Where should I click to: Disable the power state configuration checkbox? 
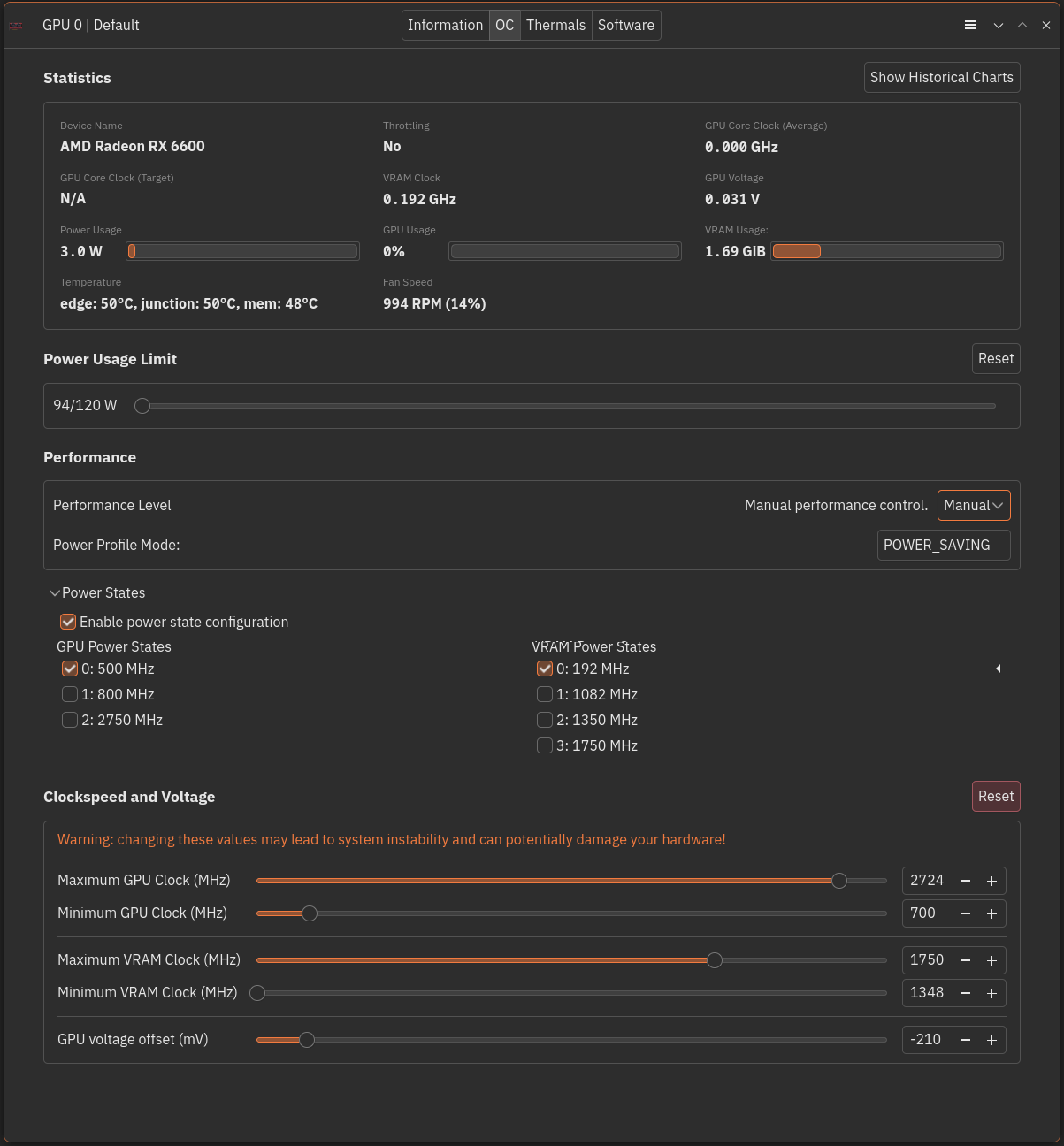point(68,622)
